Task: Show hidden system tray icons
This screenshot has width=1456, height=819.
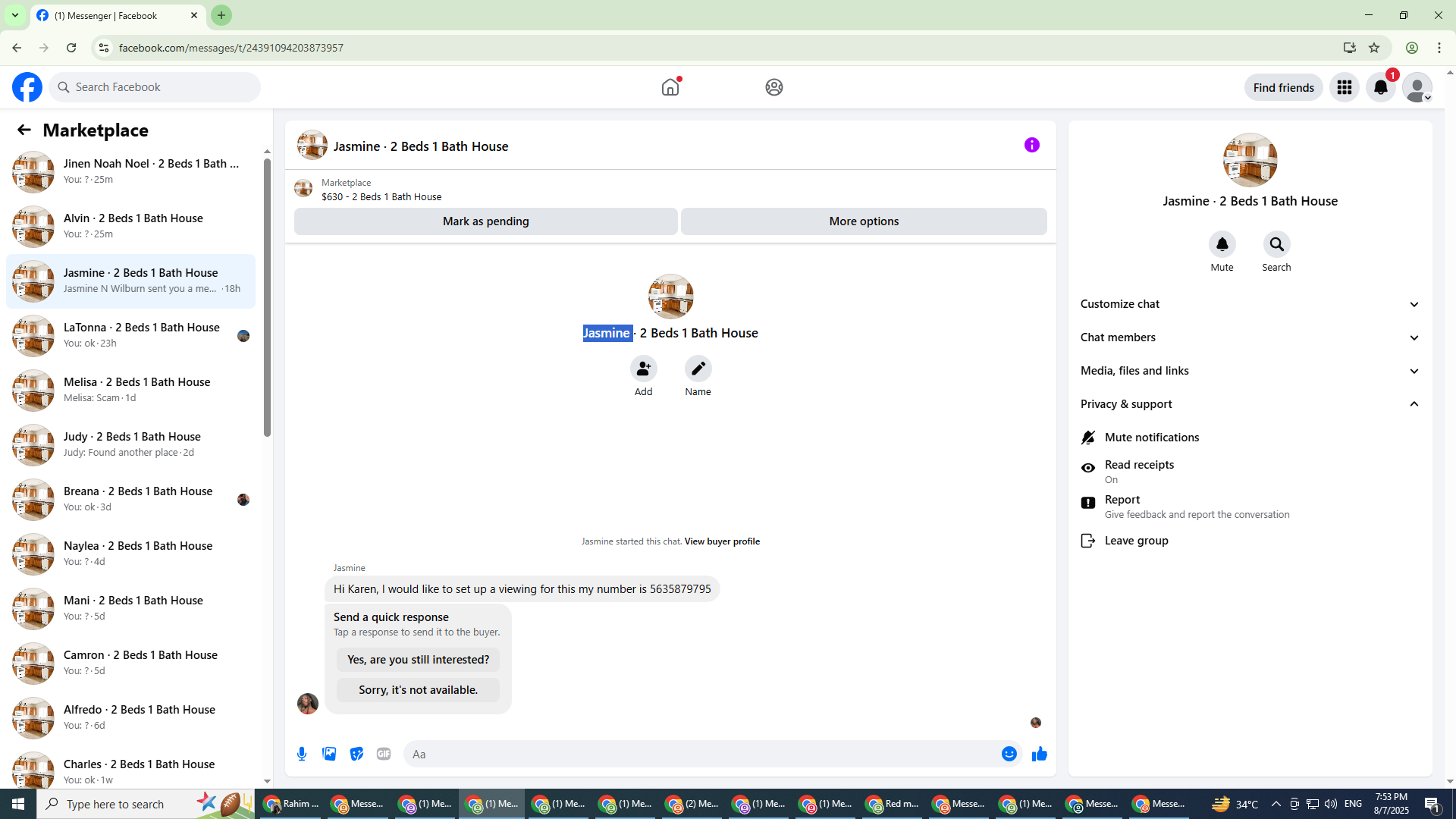Action: click(x=1276, y=804)
